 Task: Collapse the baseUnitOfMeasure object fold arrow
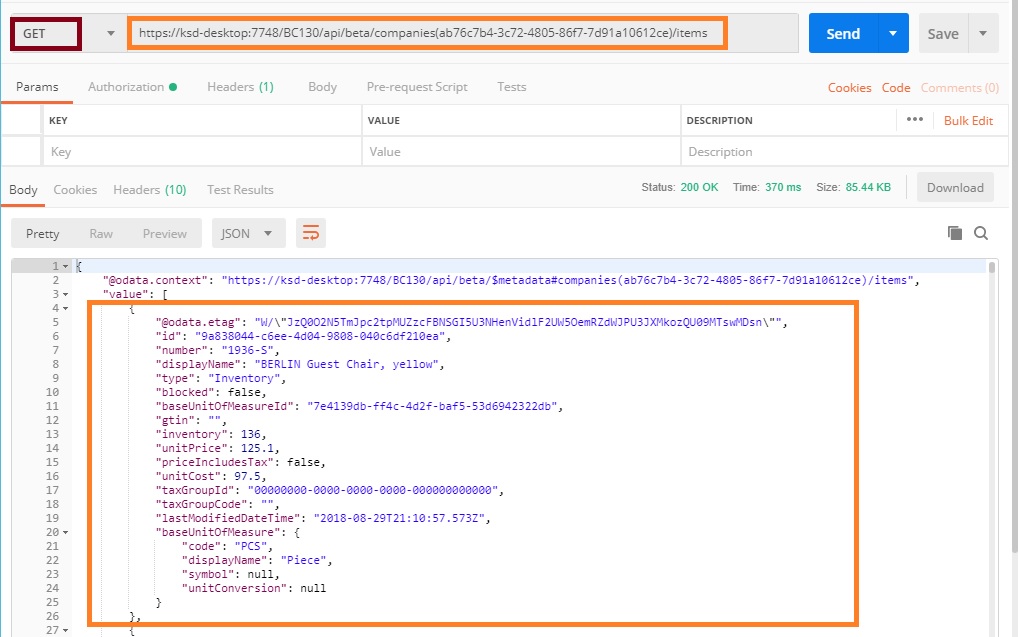[x=66, y=533]
